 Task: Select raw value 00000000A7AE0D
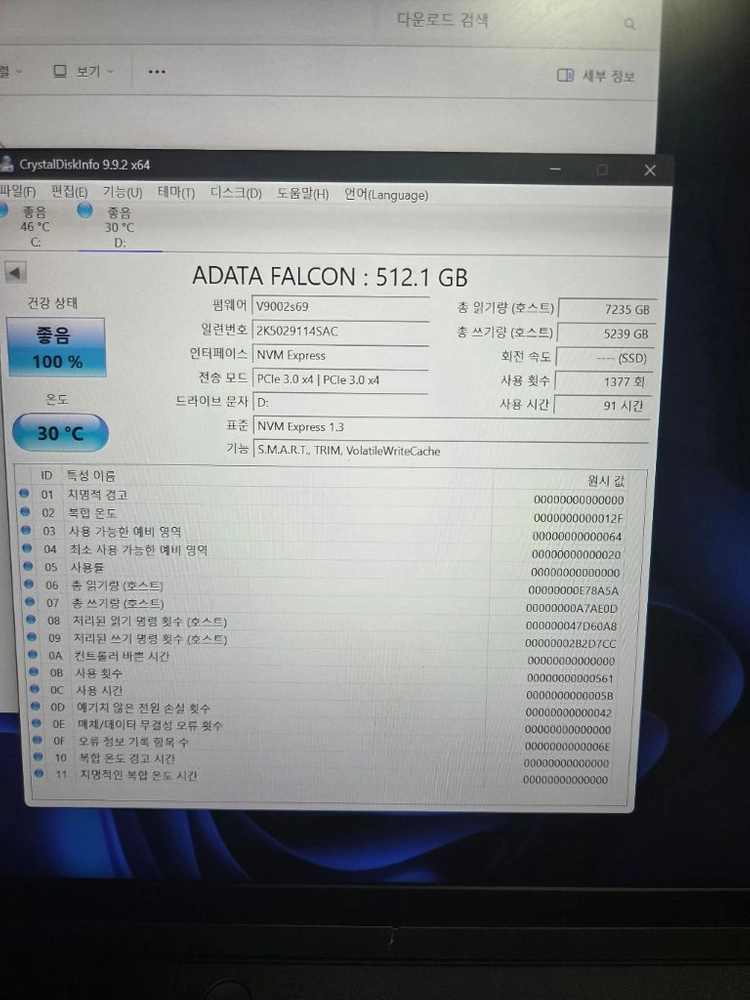pyautogui.click(x=571, y=608)
